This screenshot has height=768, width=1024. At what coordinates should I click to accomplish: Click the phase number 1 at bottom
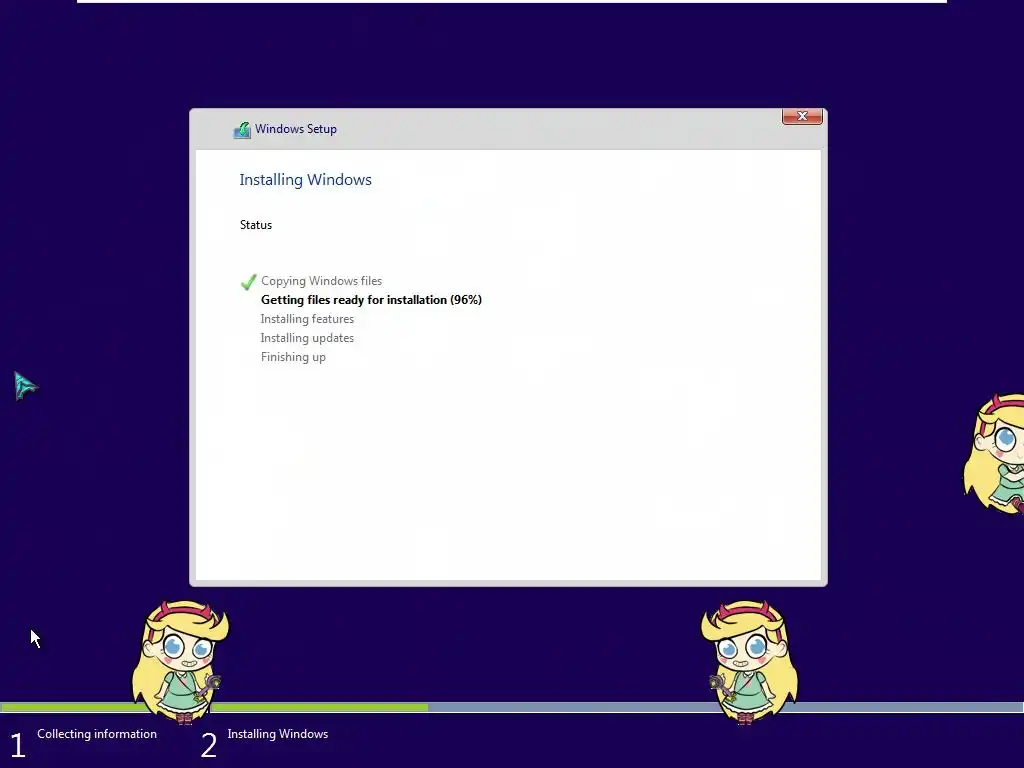(18, 745)
